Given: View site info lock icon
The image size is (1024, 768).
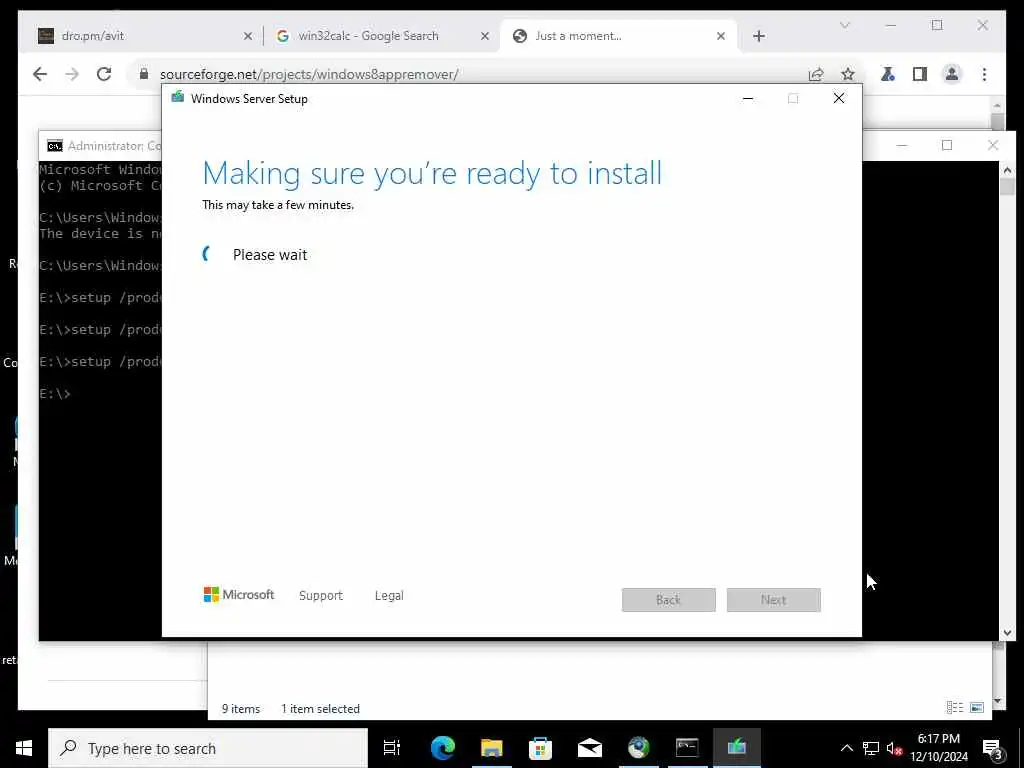Looking at the screenshot, I should coord(144,74).
